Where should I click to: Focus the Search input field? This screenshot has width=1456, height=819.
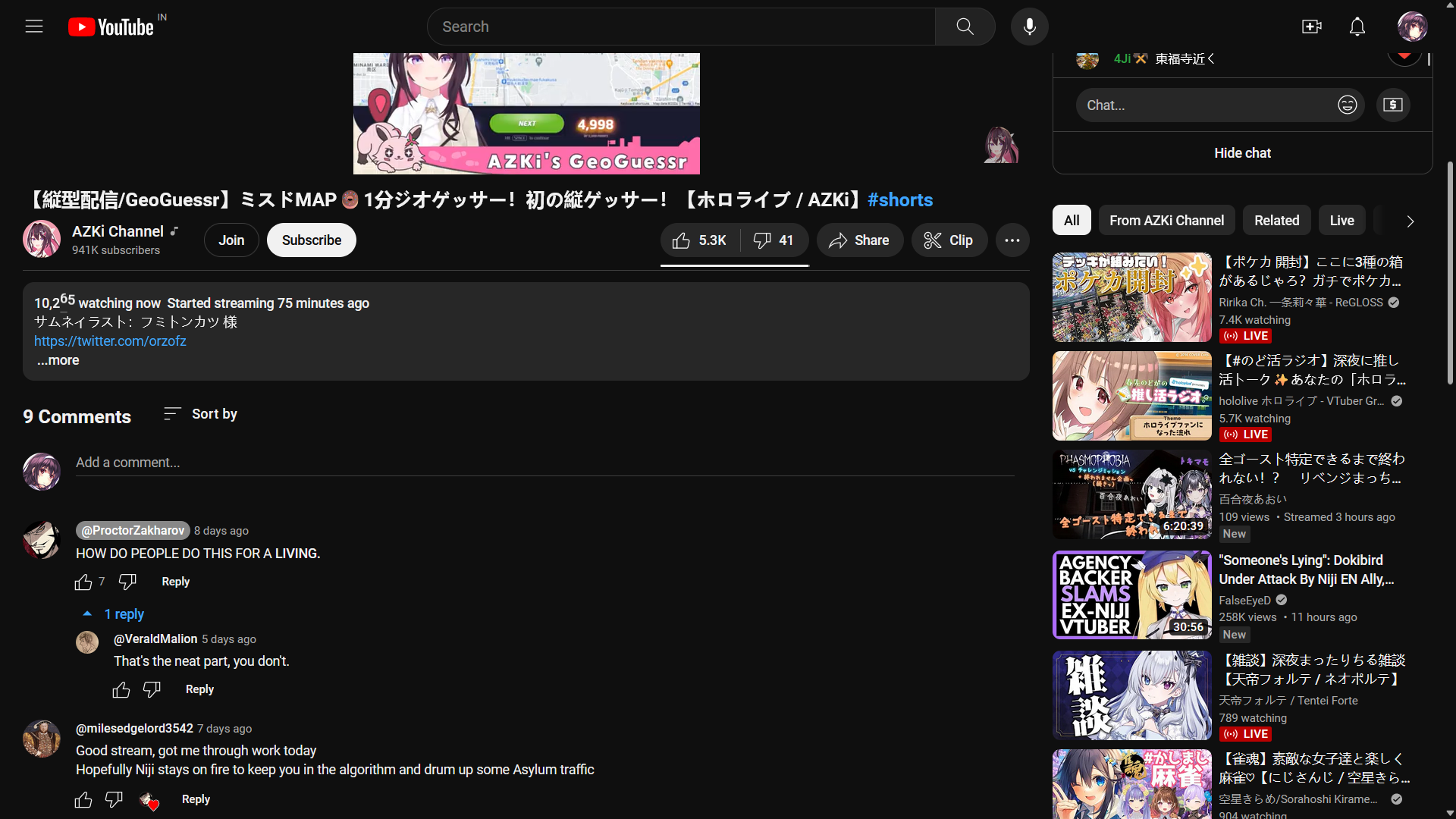pyautogui.click(x=681, y=27)
